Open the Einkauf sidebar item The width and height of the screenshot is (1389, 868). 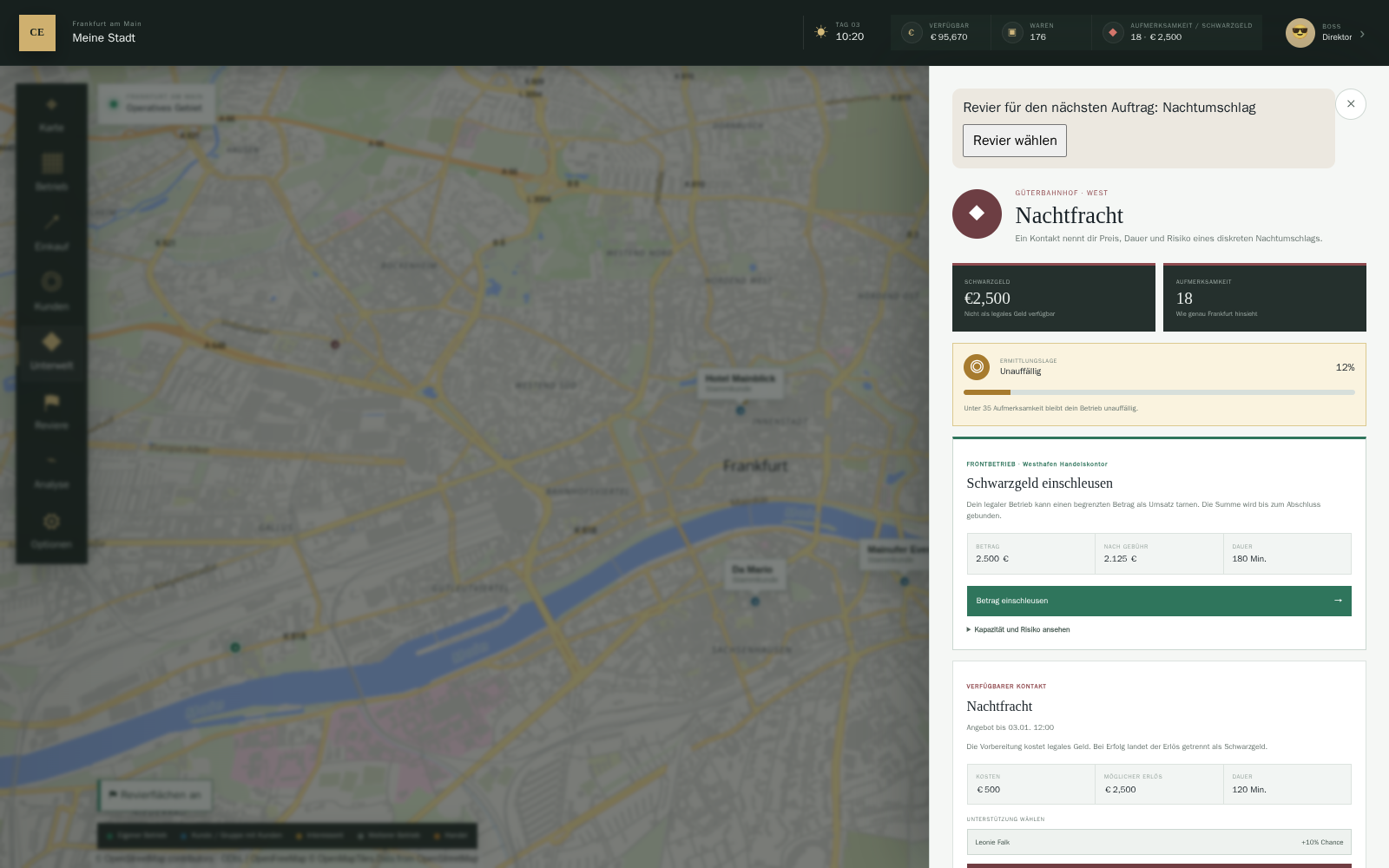click(51, 233)
